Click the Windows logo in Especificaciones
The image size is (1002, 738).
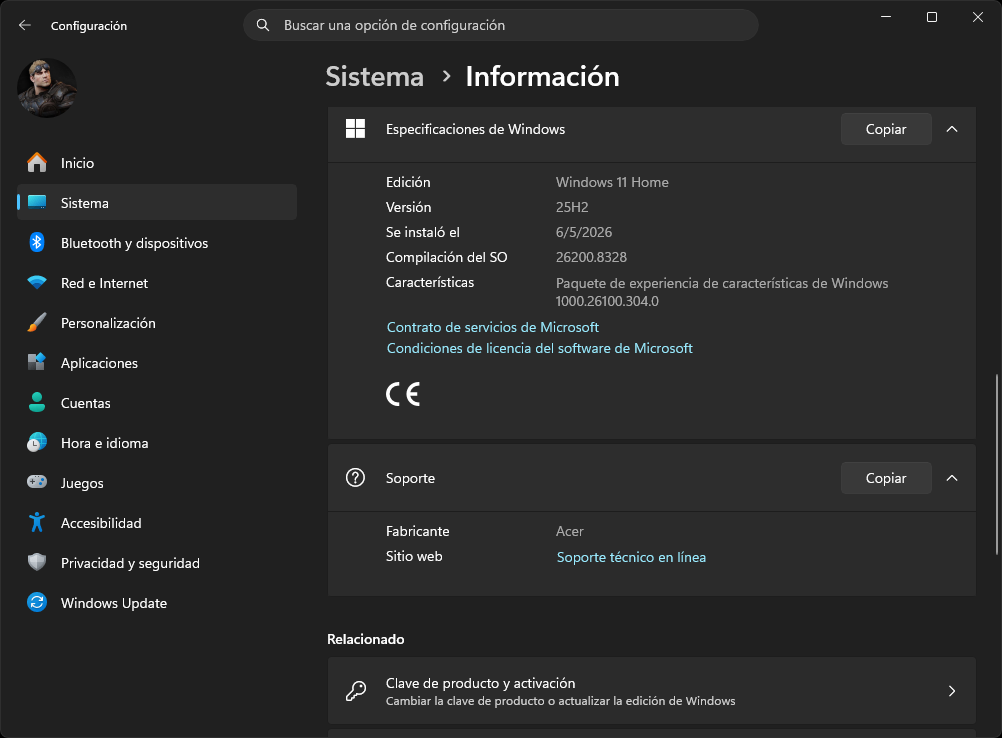pos(355,129)
